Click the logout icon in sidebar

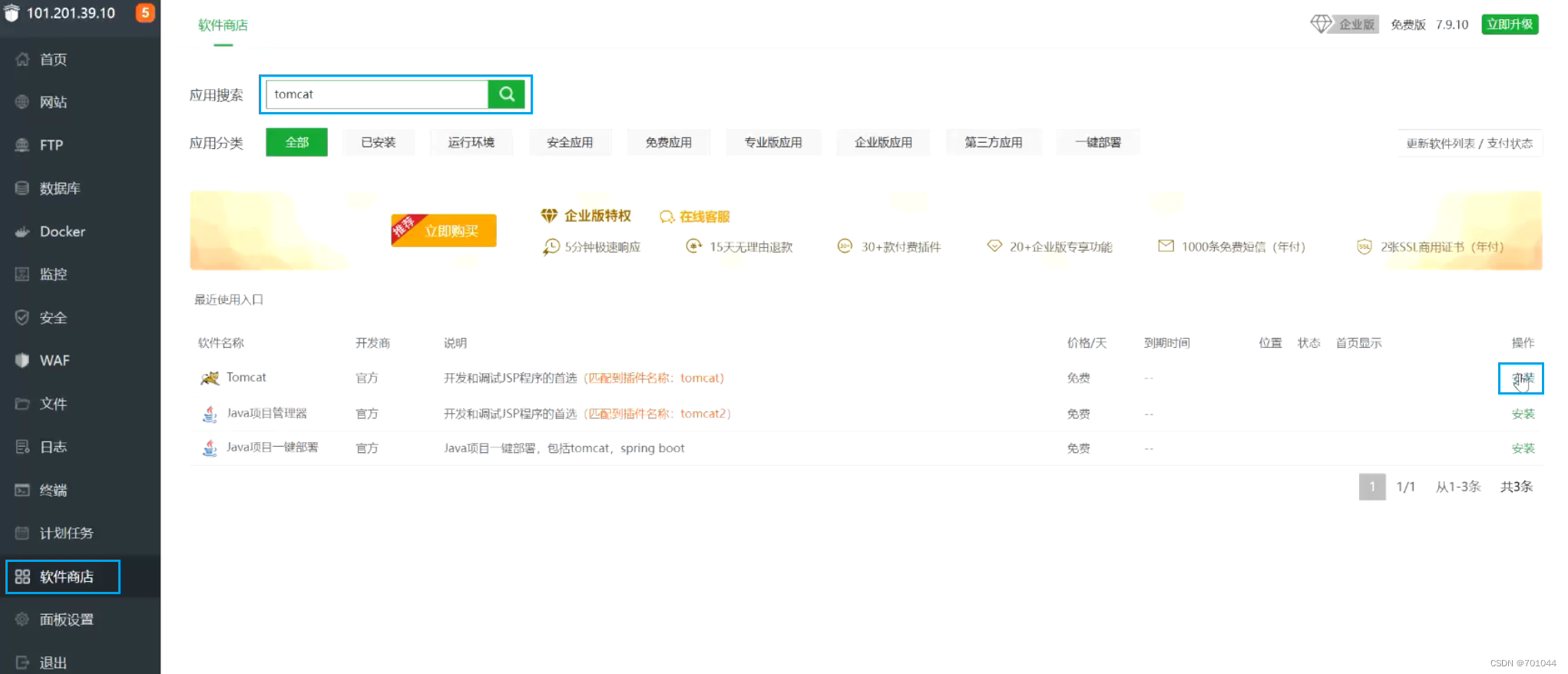pos(22,662)
